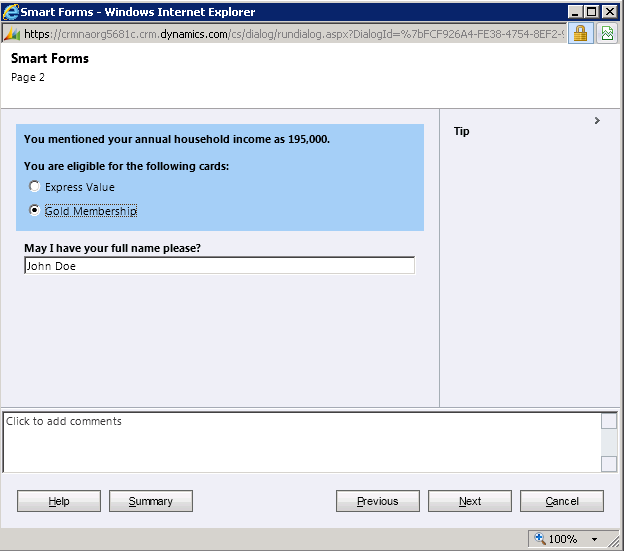Proceed with the Next button
The width and height of the screenshot is (624, 551).
click(x=469, y=501)
